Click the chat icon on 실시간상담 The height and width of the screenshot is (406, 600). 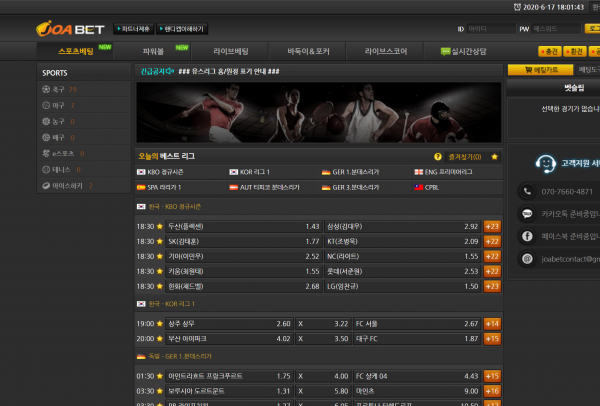click(x=445, y=52)
